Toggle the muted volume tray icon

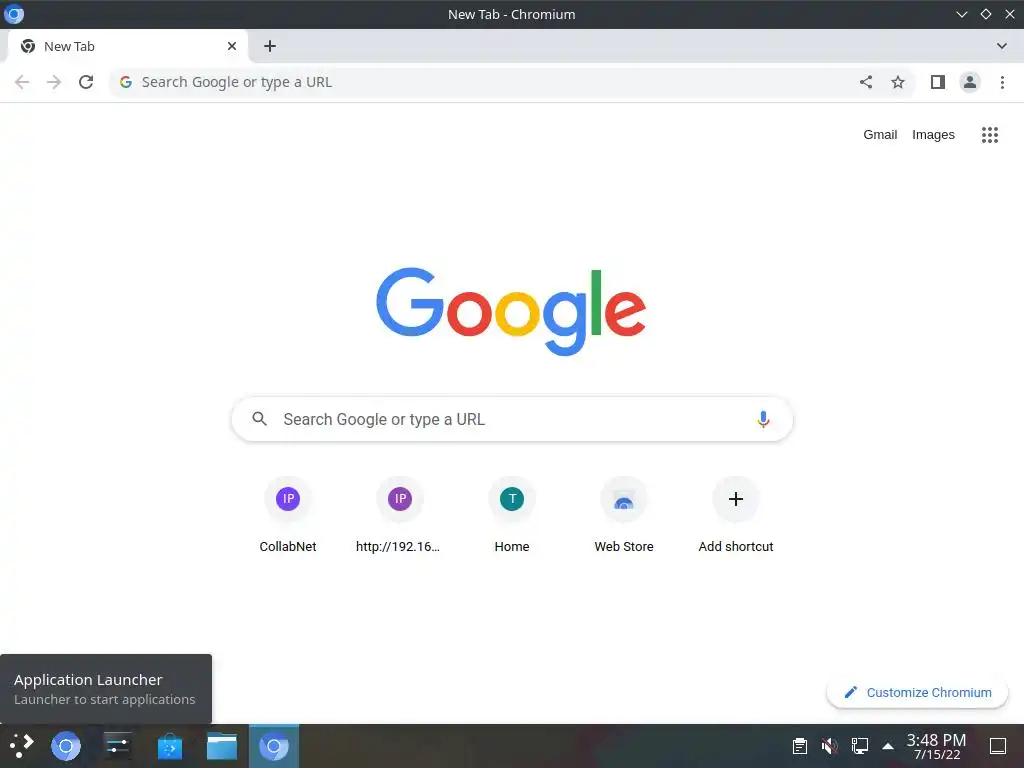point(829,746)
